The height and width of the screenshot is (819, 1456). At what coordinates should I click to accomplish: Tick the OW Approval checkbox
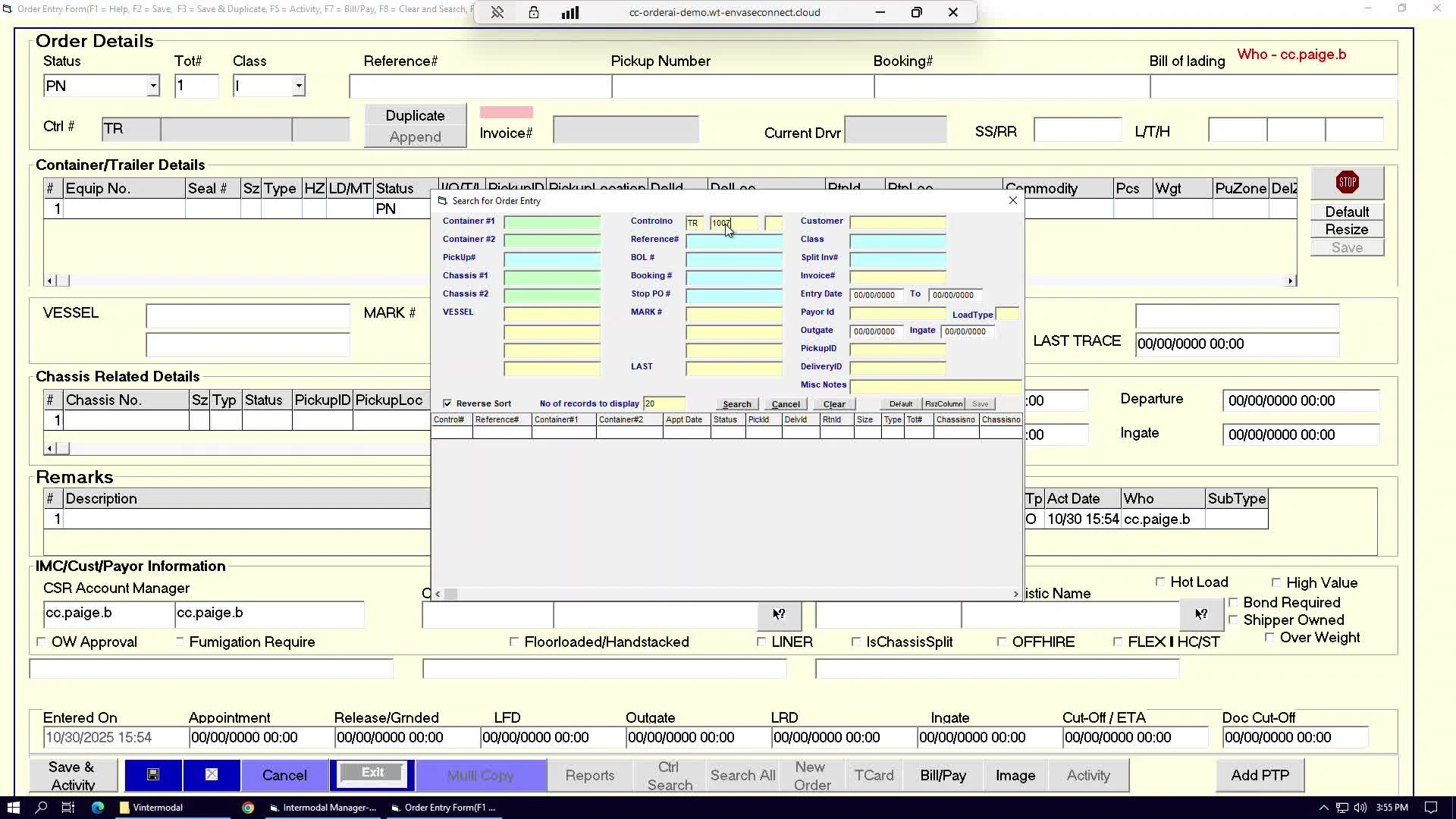pos(42,642)
